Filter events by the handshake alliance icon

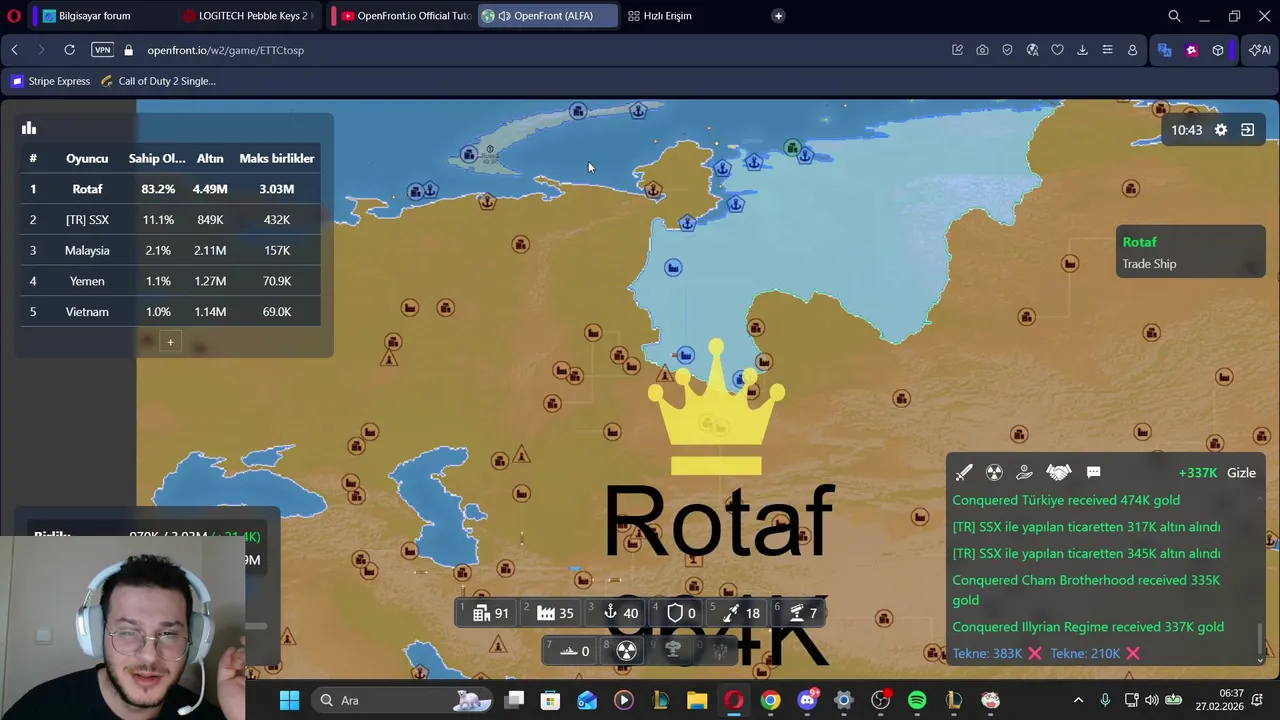click(1059, 472)
